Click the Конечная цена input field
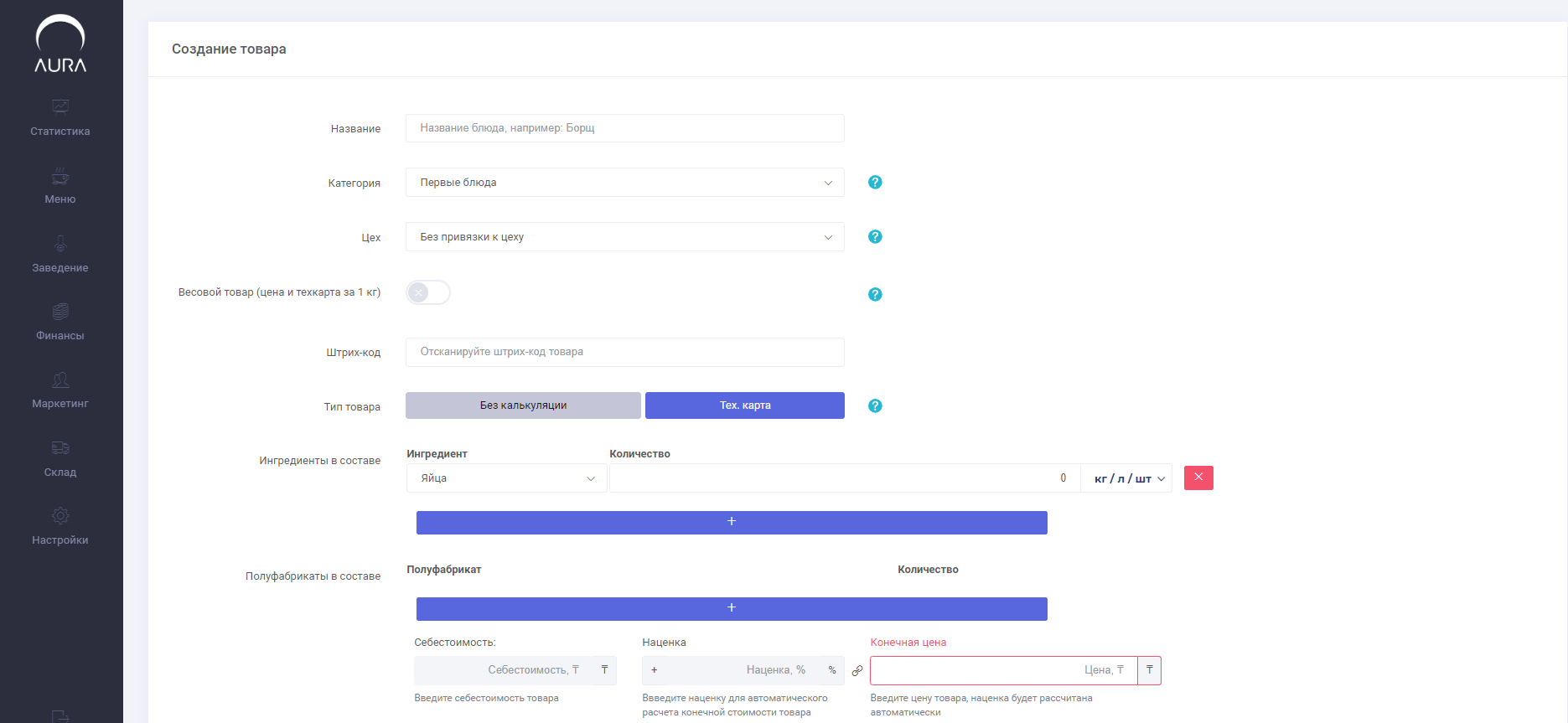Screen dimensions: 1568x723 click(1004, 670)
